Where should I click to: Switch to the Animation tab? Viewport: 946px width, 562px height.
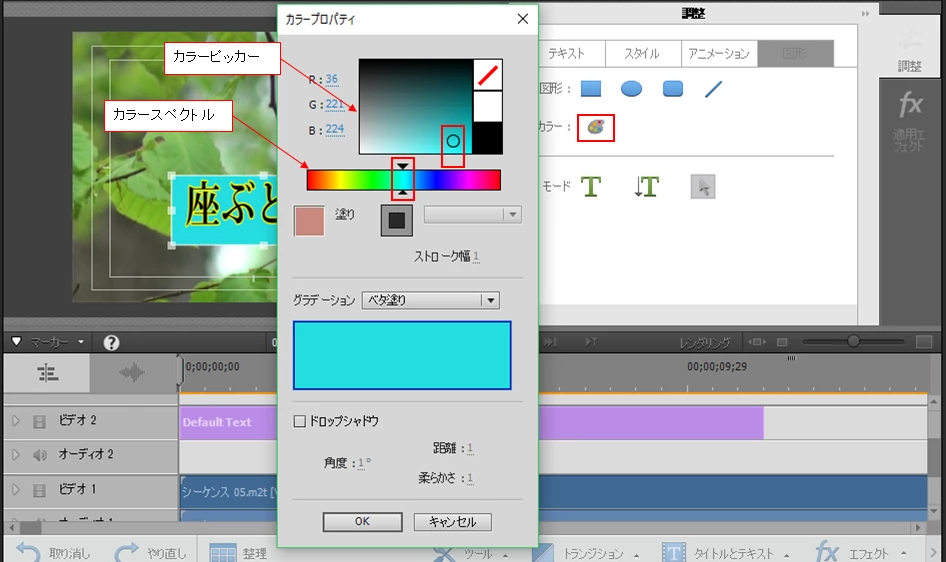click(719, 53)
